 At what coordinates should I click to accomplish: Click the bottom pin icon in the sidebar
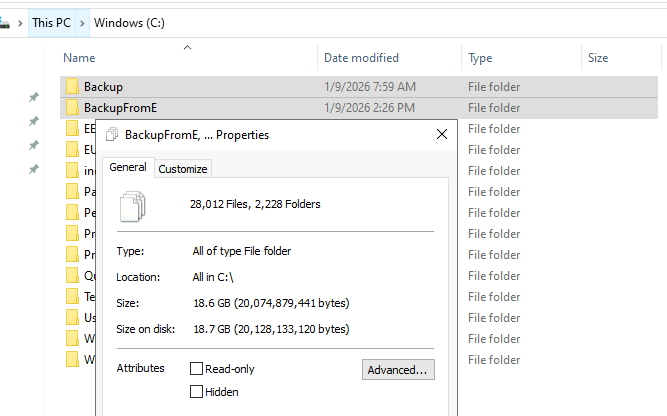[x=33, y=170]
